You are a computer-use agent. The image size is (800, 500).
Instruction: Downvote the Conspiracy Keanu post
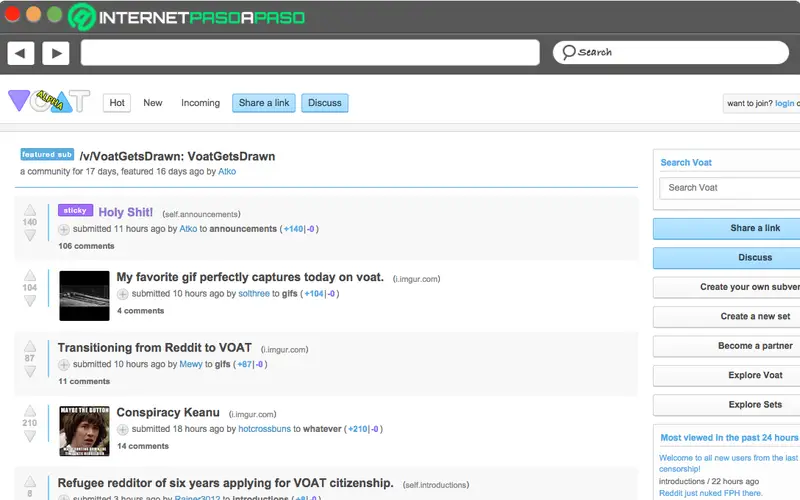[30, 436]
